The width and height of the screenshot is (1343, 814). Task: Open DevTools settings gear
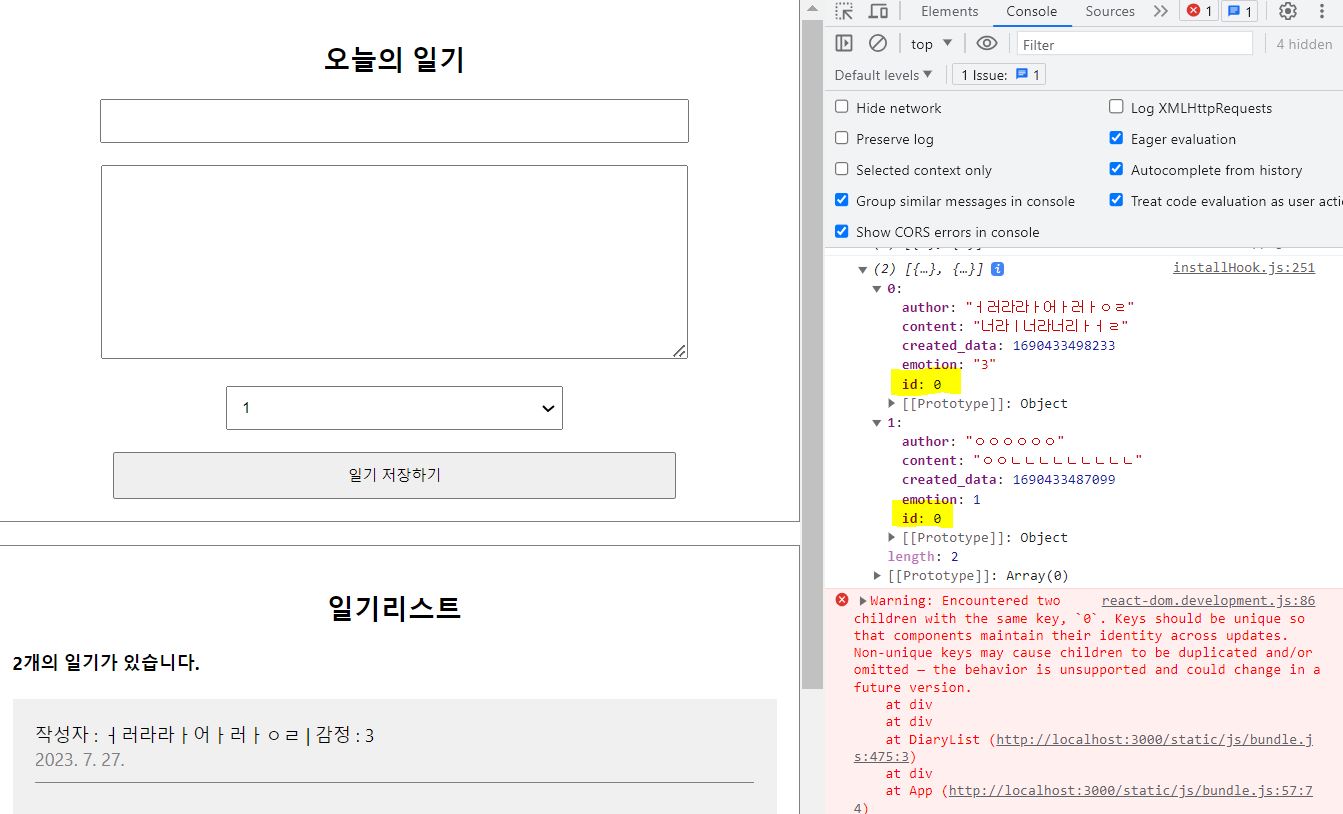[1288, 11]
